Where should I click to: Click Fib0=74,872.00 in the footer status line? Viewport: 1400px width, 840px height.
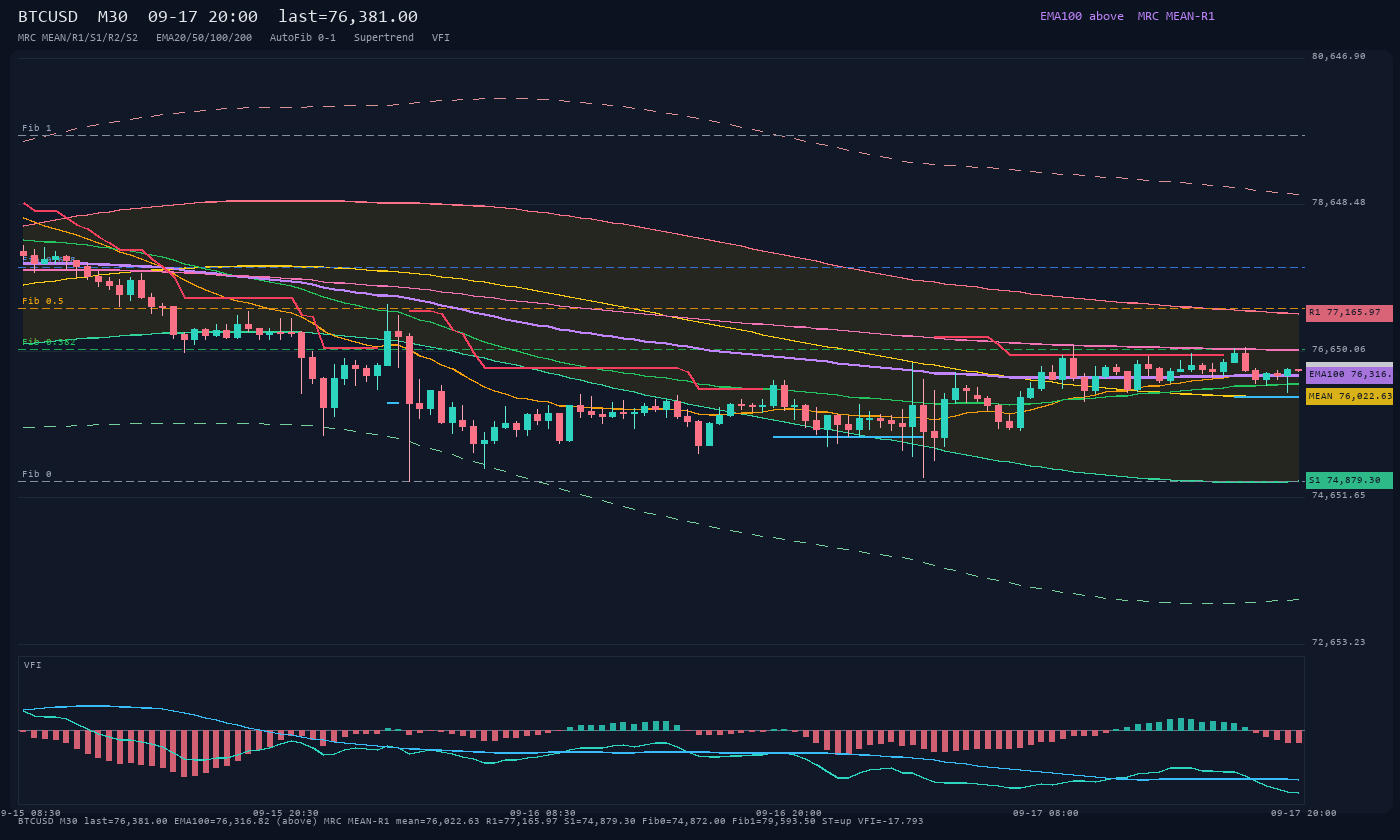point(684,821)
